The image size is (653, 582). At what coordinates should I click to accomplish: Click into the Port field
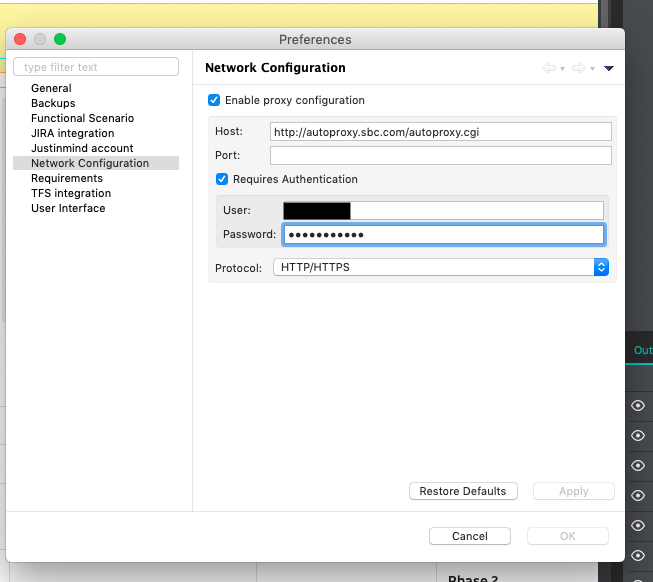tap(440, 155)
